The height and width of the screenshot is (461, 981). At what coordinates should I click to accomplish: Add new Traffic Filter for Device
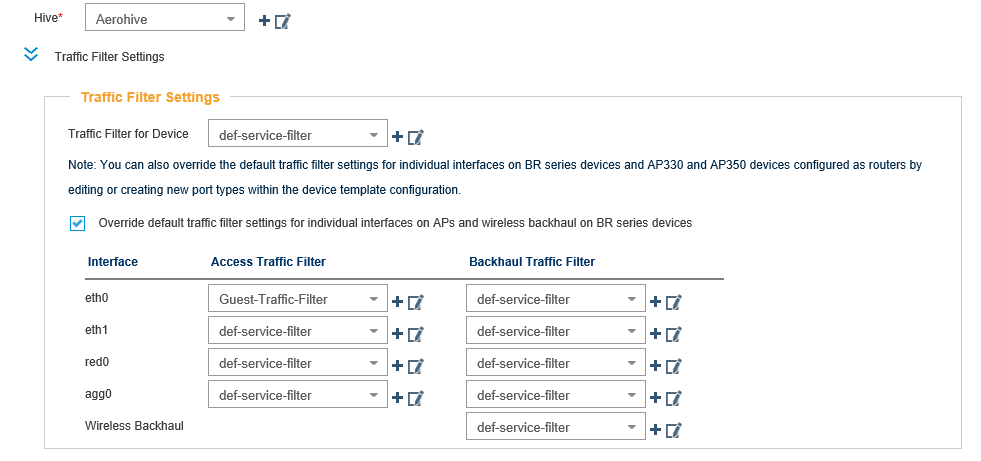(x=397, y=136)
